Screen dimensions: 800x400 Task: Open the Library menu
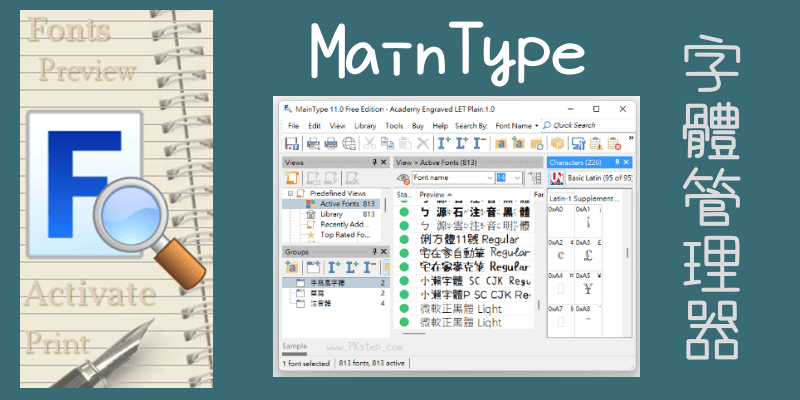(x=365, y=126)
